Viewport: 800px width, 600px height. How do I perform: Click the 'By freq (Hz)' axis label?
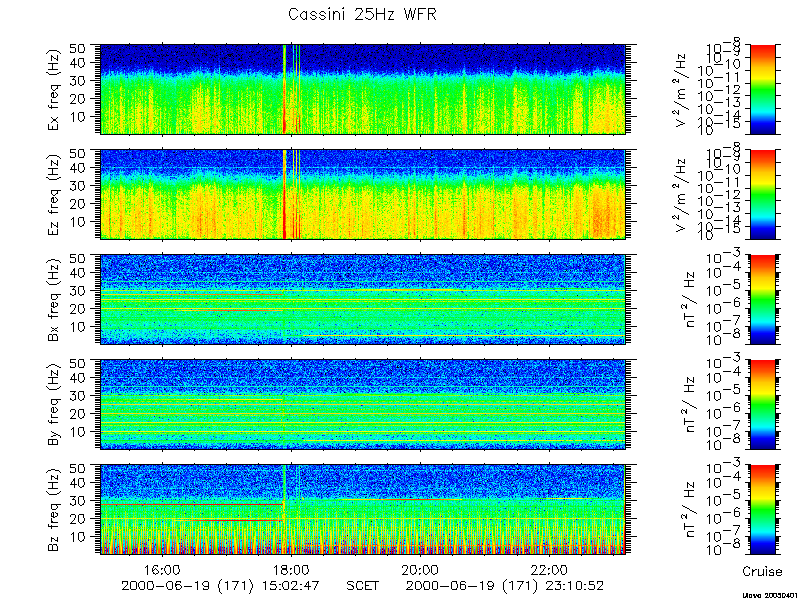pyautogui.click(x=54, y=405)
